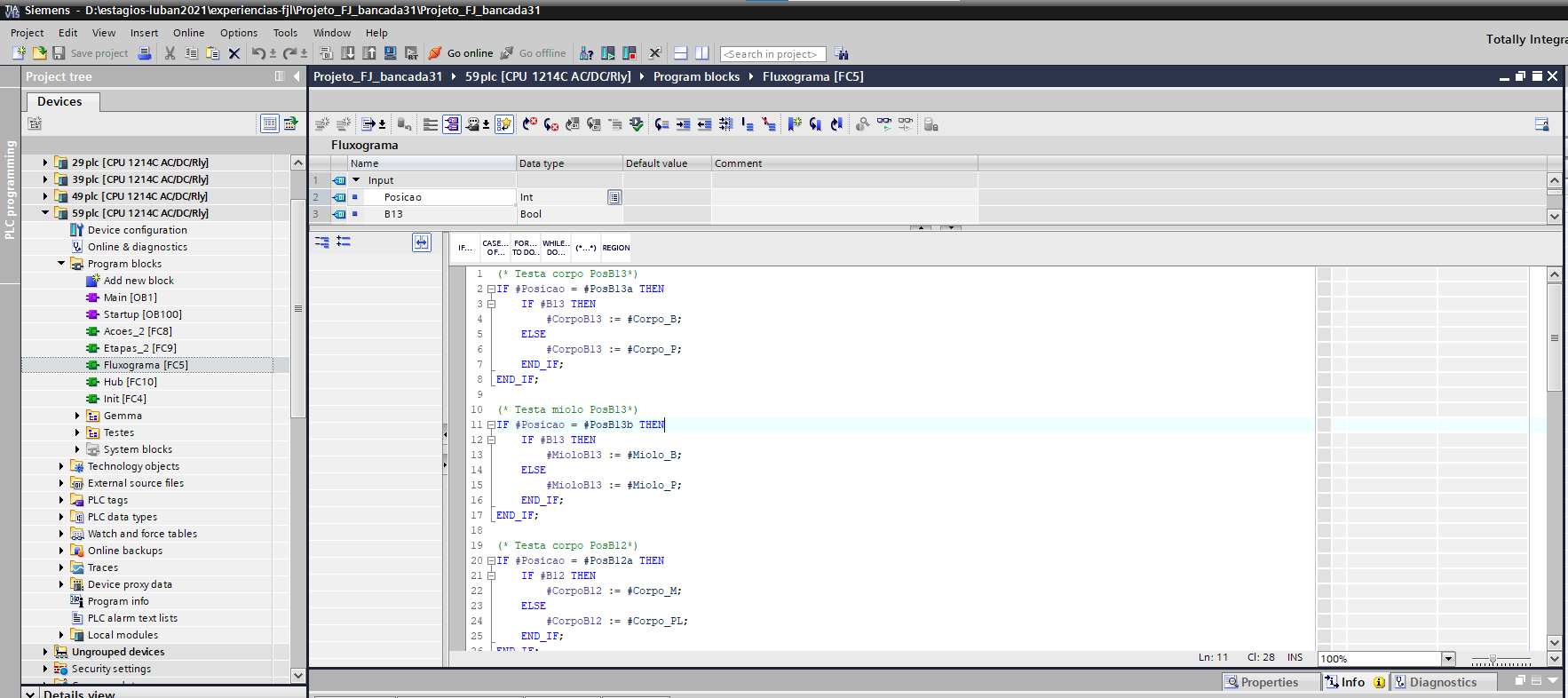The width and height of the screenshot is (1568, 698).
Task: Expand the 29plc CPU node
Action: pos(45,163)
